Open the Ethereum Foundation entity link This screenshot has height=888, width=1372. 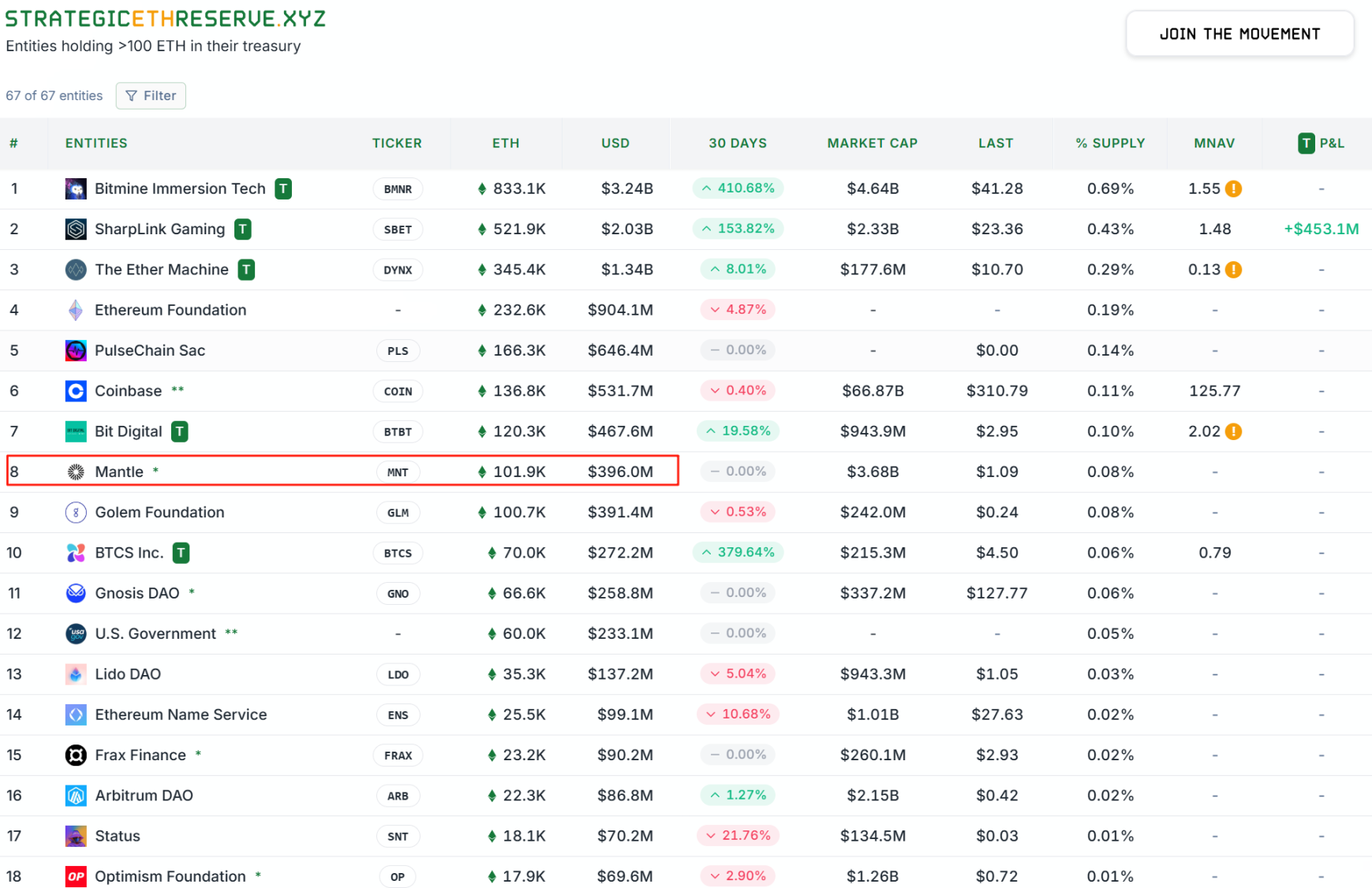pyautogui.click(x=170, y=310)
